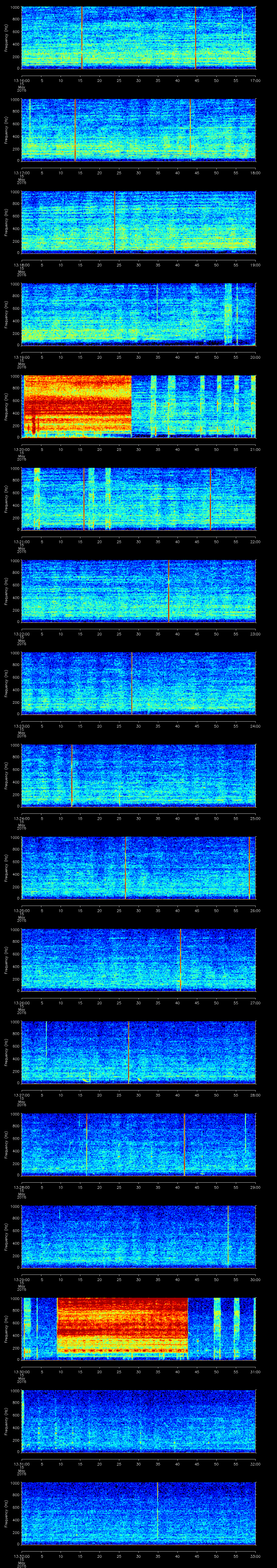Screen dimensions: 277x1568
Task: Click the 13:31:00 start time label
Action: point(21,1464)
